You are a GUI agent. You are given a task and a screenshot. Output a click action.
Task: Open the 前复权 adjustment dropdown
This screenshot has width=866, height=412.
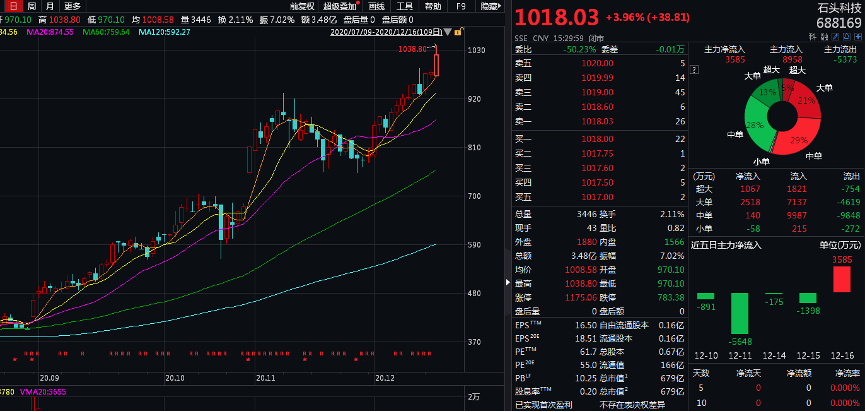(302, 7)
